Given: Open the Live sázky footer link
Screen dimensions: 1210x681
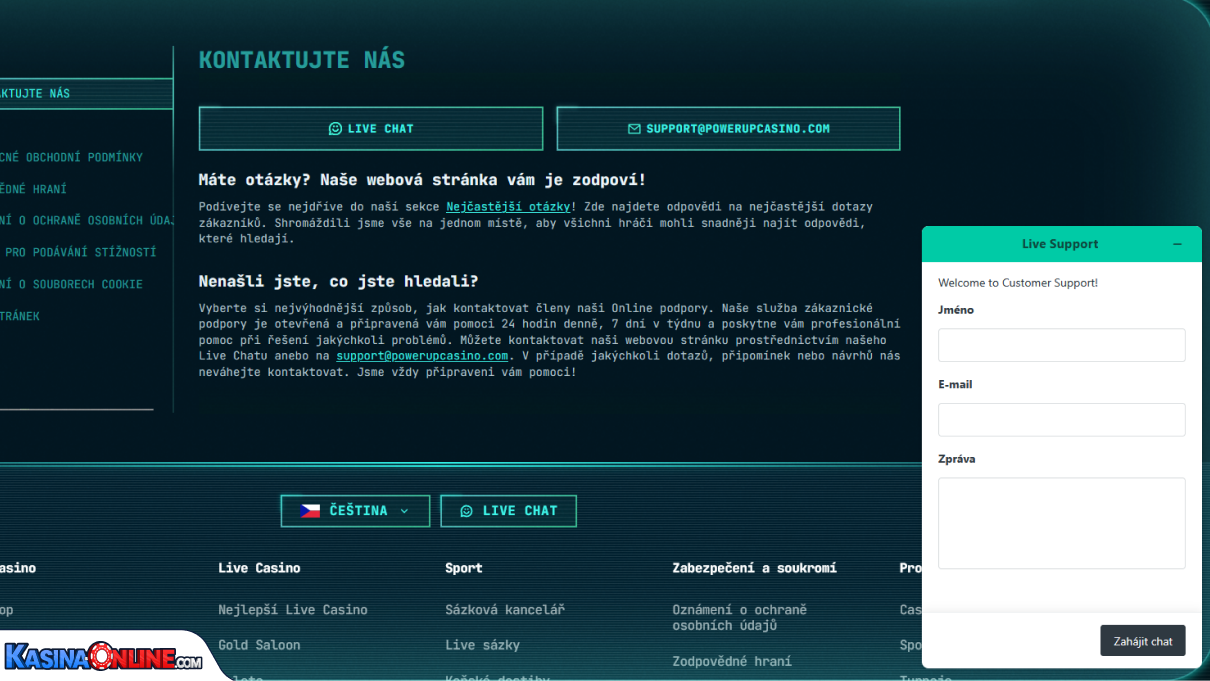Looking at the screenshot, I should coord(482,645).
